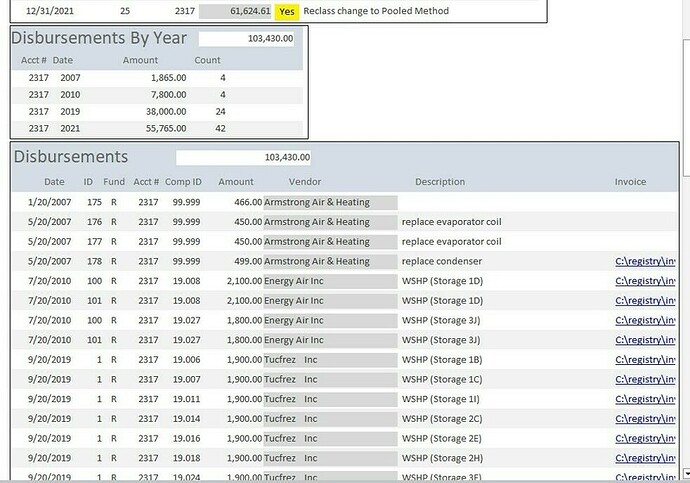The image size is (690, 483).
Task: Click the Comp ID column header
Action: 183,182
